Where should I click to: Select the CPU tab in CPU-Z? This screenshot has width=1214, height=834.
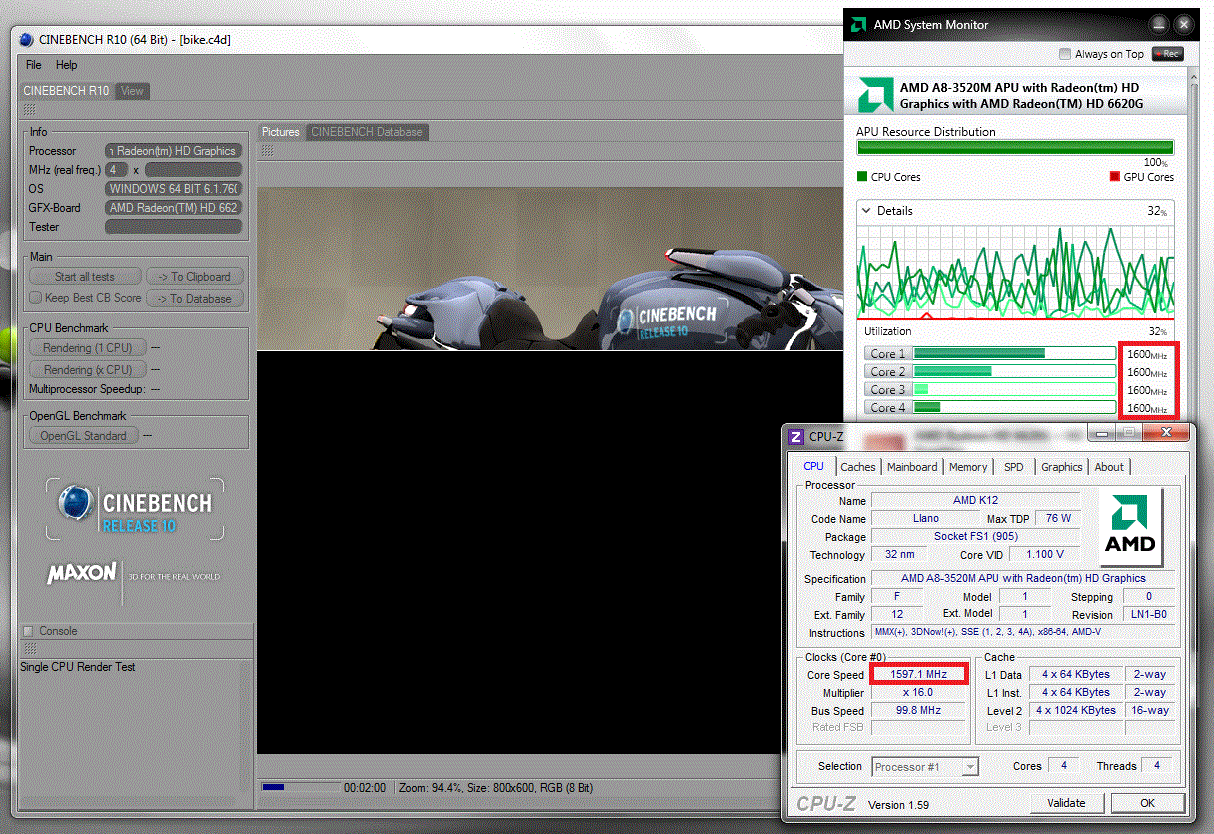(814, 466)
